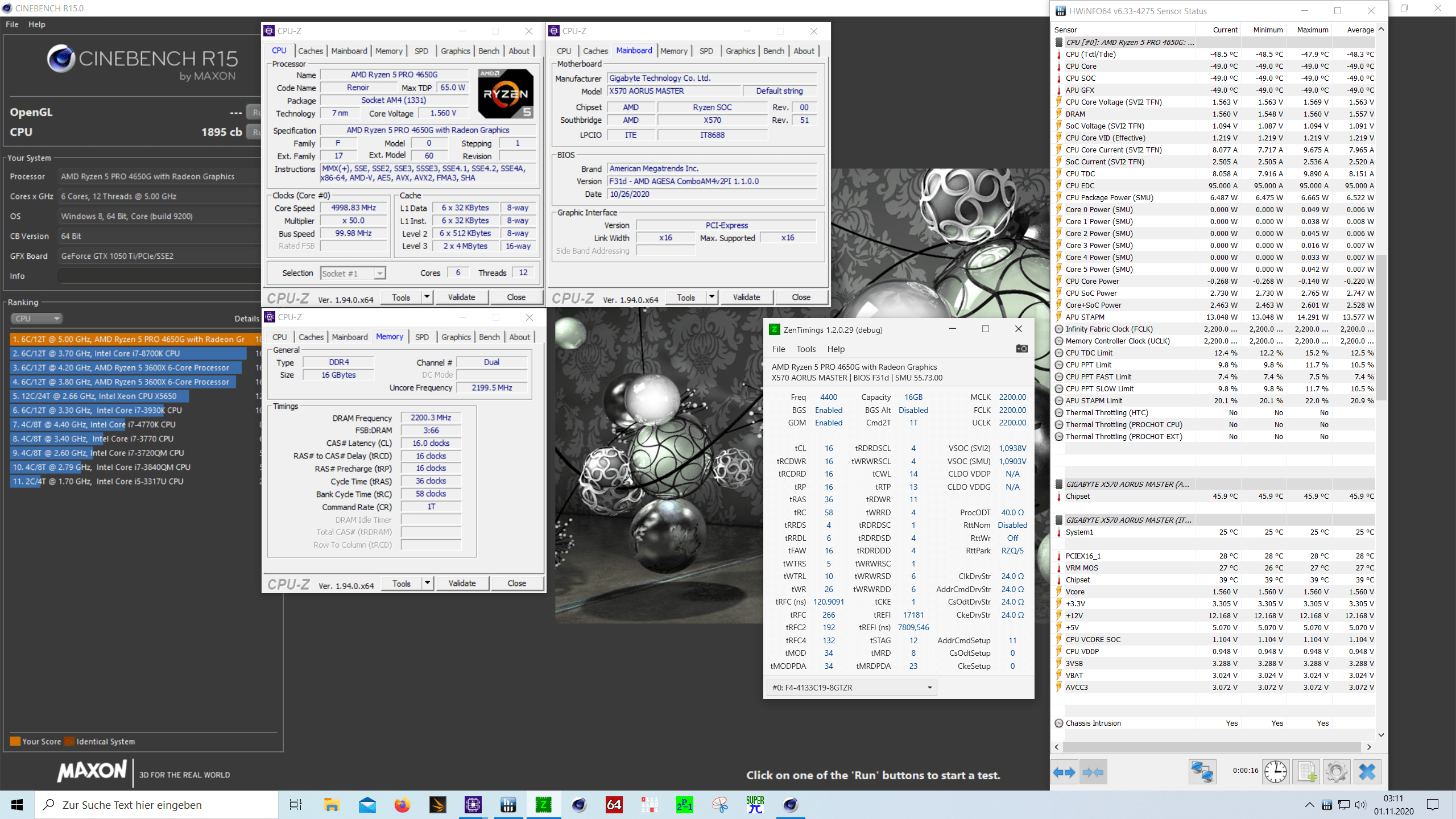
Task: Open SuperPi taskbar icon
Action: (755, 805)
